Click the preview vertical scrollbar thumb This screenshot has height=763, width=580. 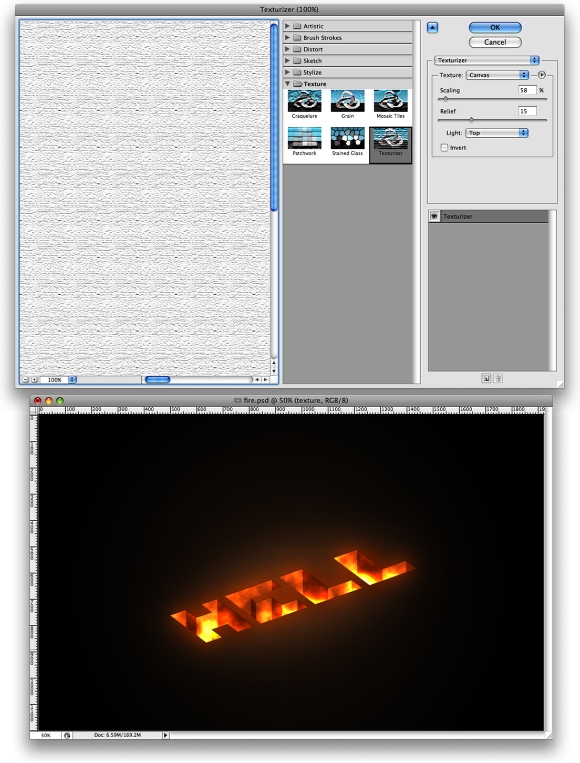click(x=274, y=118)
